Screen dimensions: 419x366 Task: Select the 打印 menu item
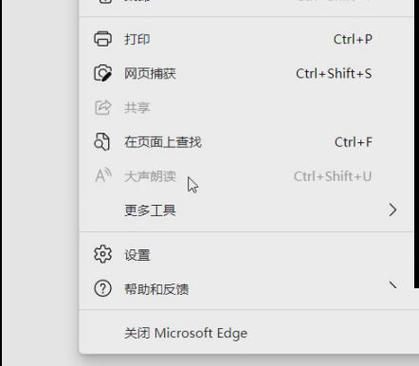(x=246, y=39)
